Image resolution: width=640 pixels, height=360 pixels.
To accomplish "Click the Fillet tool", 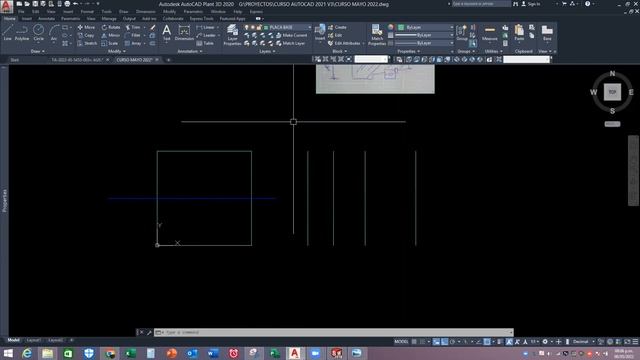I will pyautogui.click(x=133, y=36).
